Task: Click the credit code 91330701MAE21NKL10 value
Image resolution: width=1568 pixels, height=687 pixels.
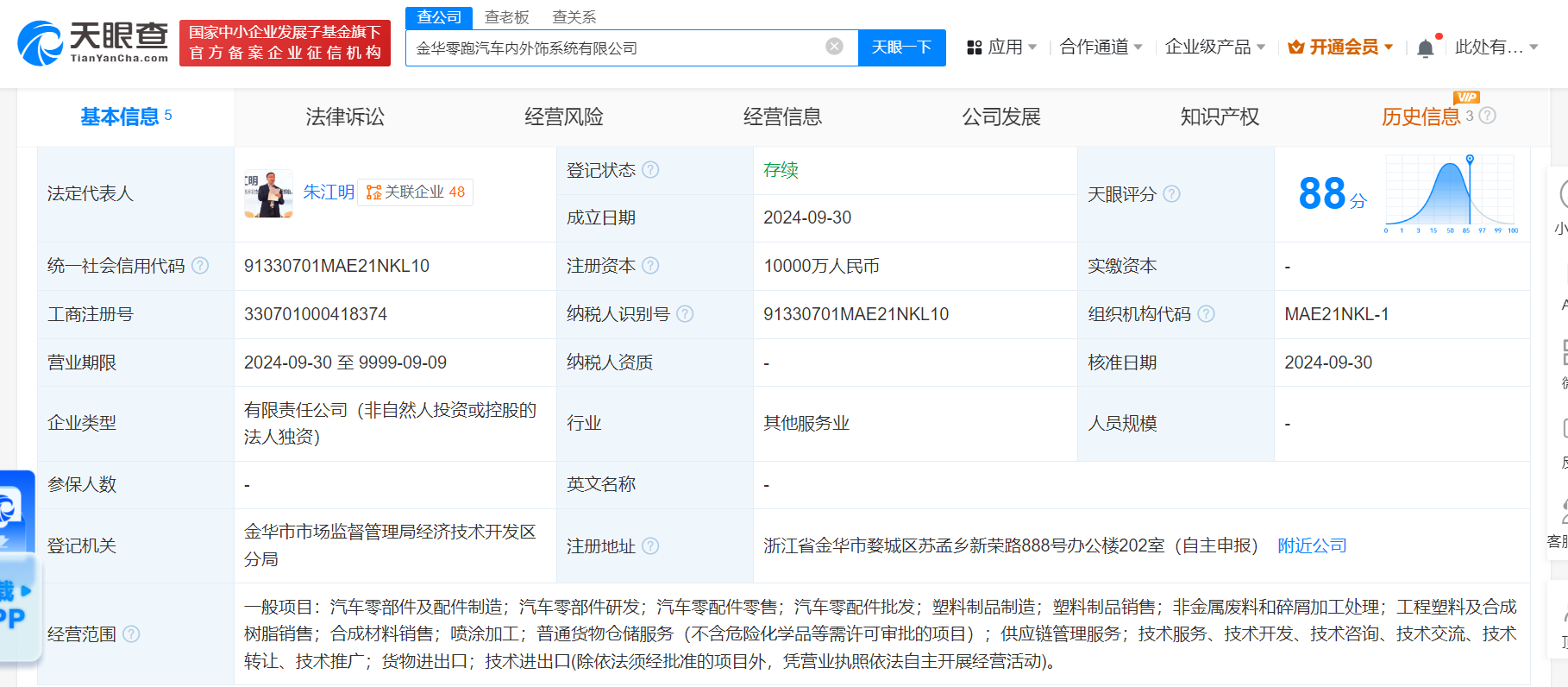Action: point(336,266)
